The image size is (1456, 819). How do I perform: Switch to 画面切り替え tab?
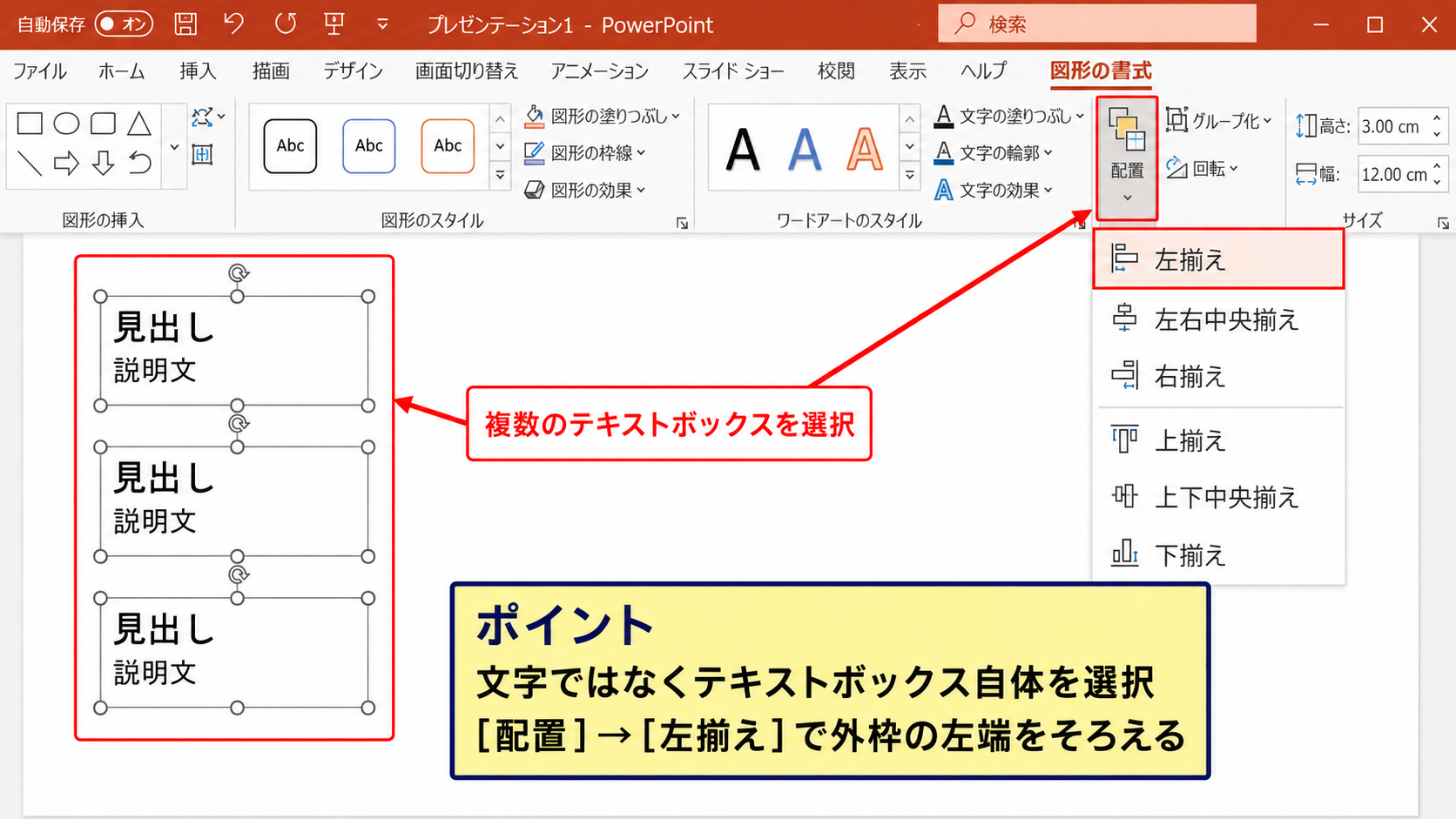(467, 71)
